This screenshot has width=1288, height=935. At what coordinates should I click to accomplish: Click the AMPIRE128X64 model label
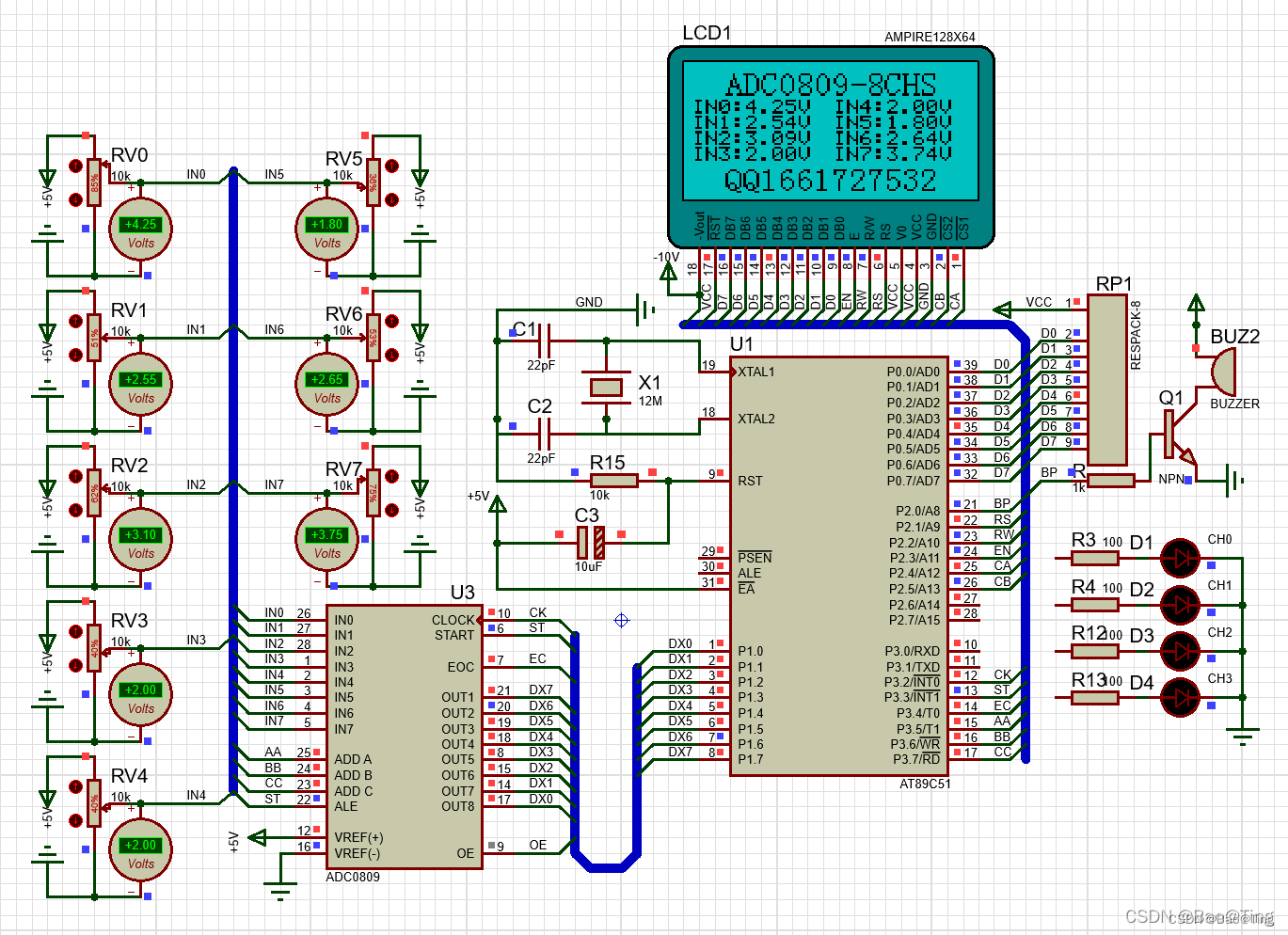coord(930,38)
